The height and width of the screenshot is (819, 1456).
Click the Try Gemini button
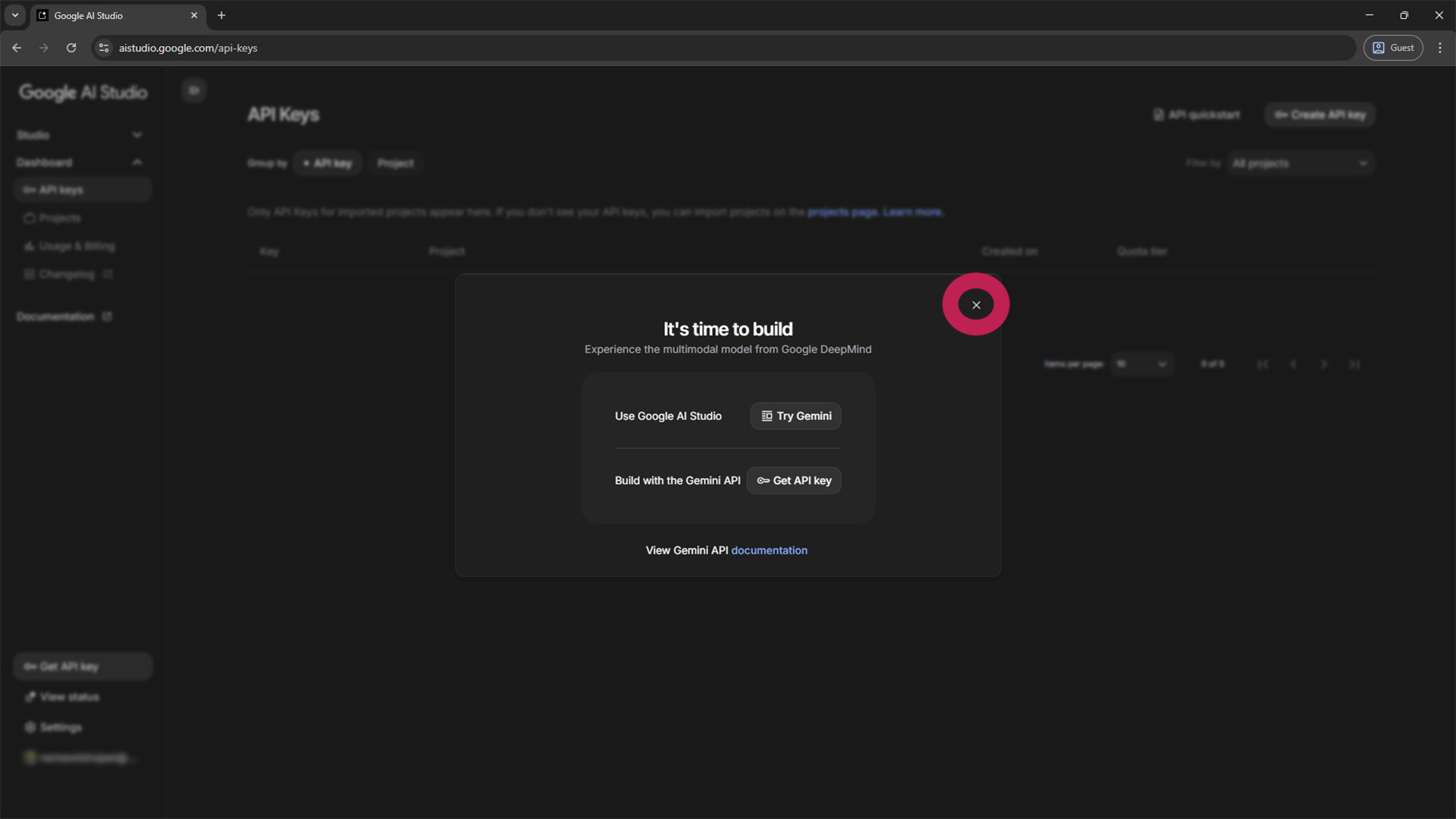click(x=795, y=416)
